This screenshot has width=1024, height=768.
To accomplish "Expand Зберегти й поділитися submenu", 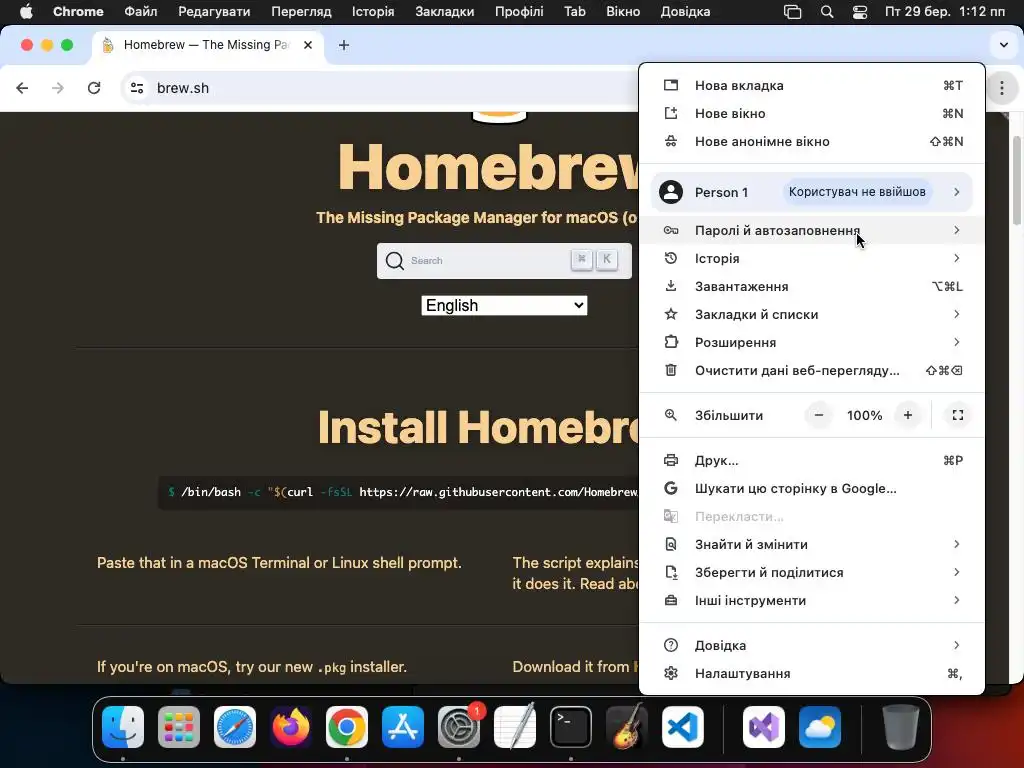I will pos(812,573).
